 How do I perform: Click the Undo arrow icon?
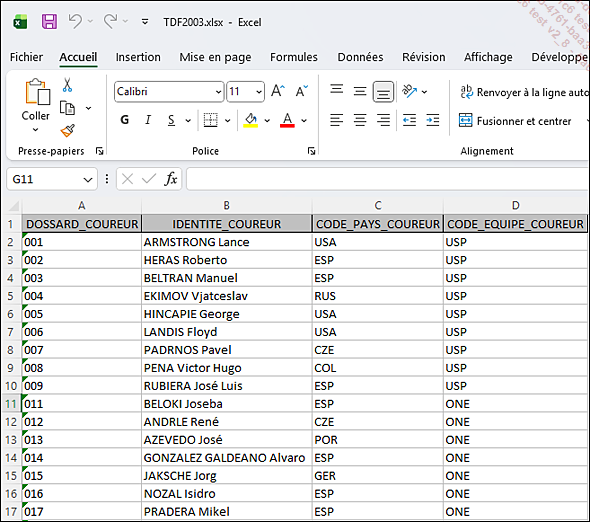point(75,21)
